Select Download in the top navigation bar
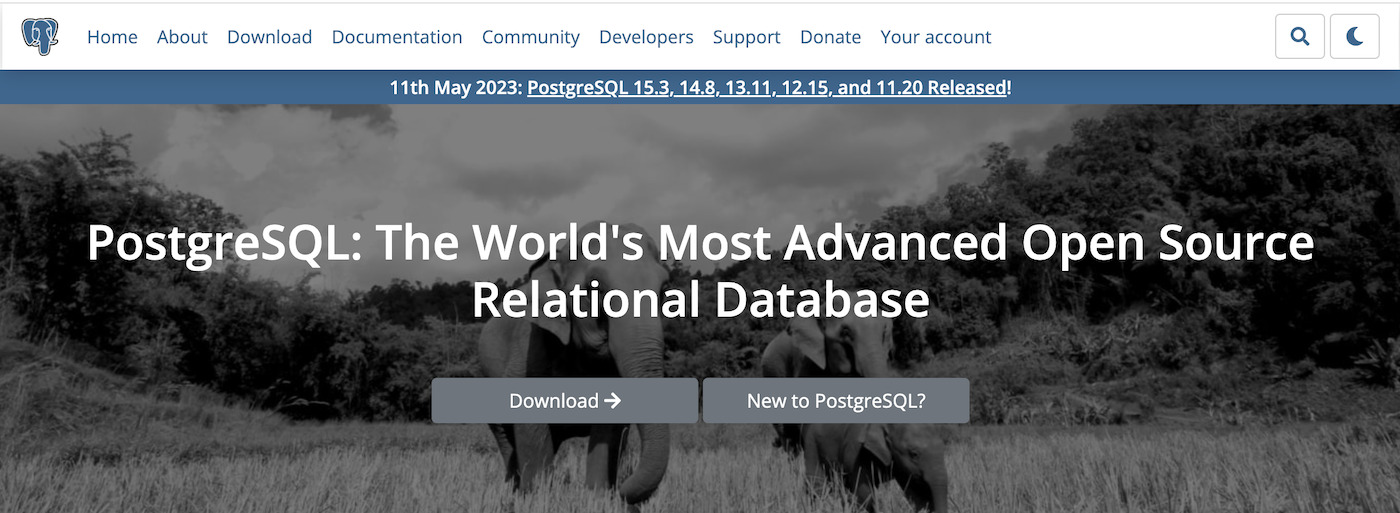This screenshot has width=1400, height=513. coord(269,37)
